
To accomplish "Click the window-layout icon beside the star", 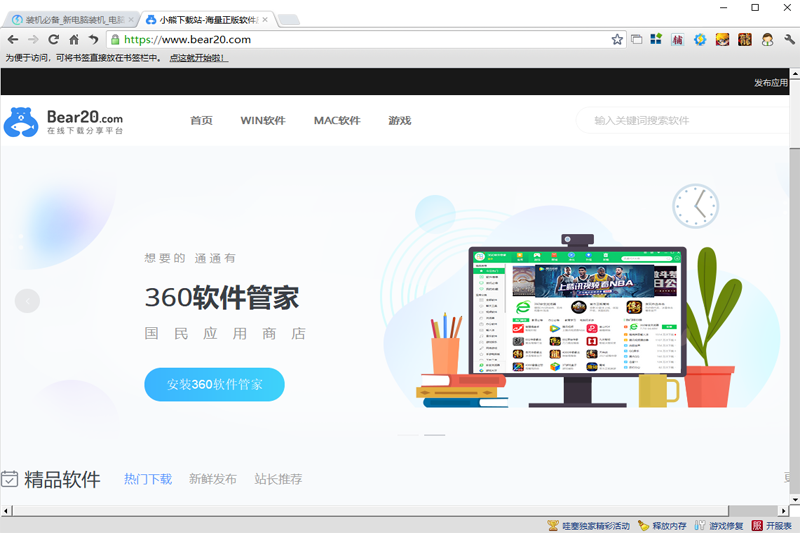I will pyautogui.click(x=636, y=39).
